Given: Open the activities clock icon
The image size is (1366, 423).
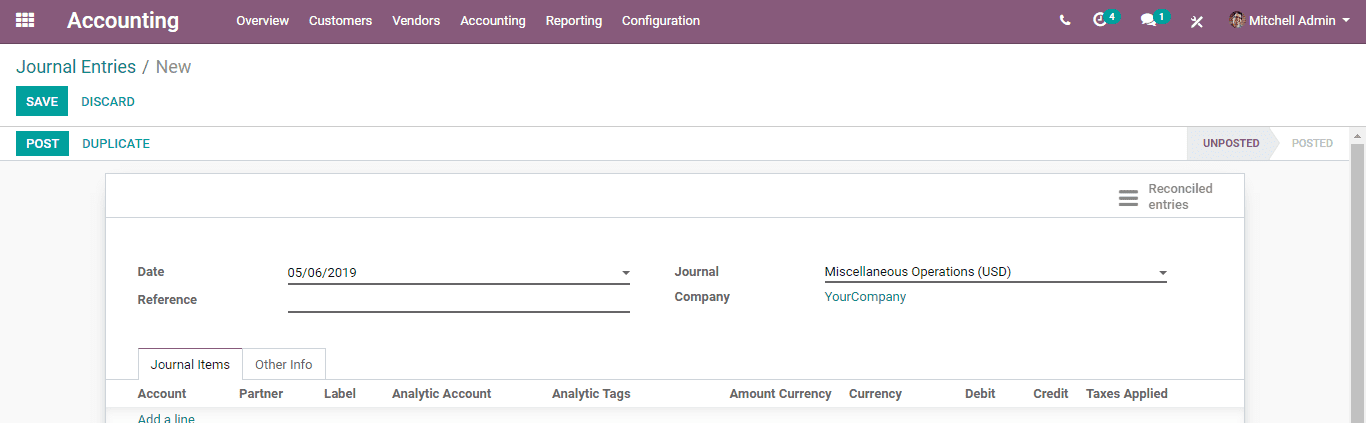Looking at the screenshot, I should coord(1101,20).
